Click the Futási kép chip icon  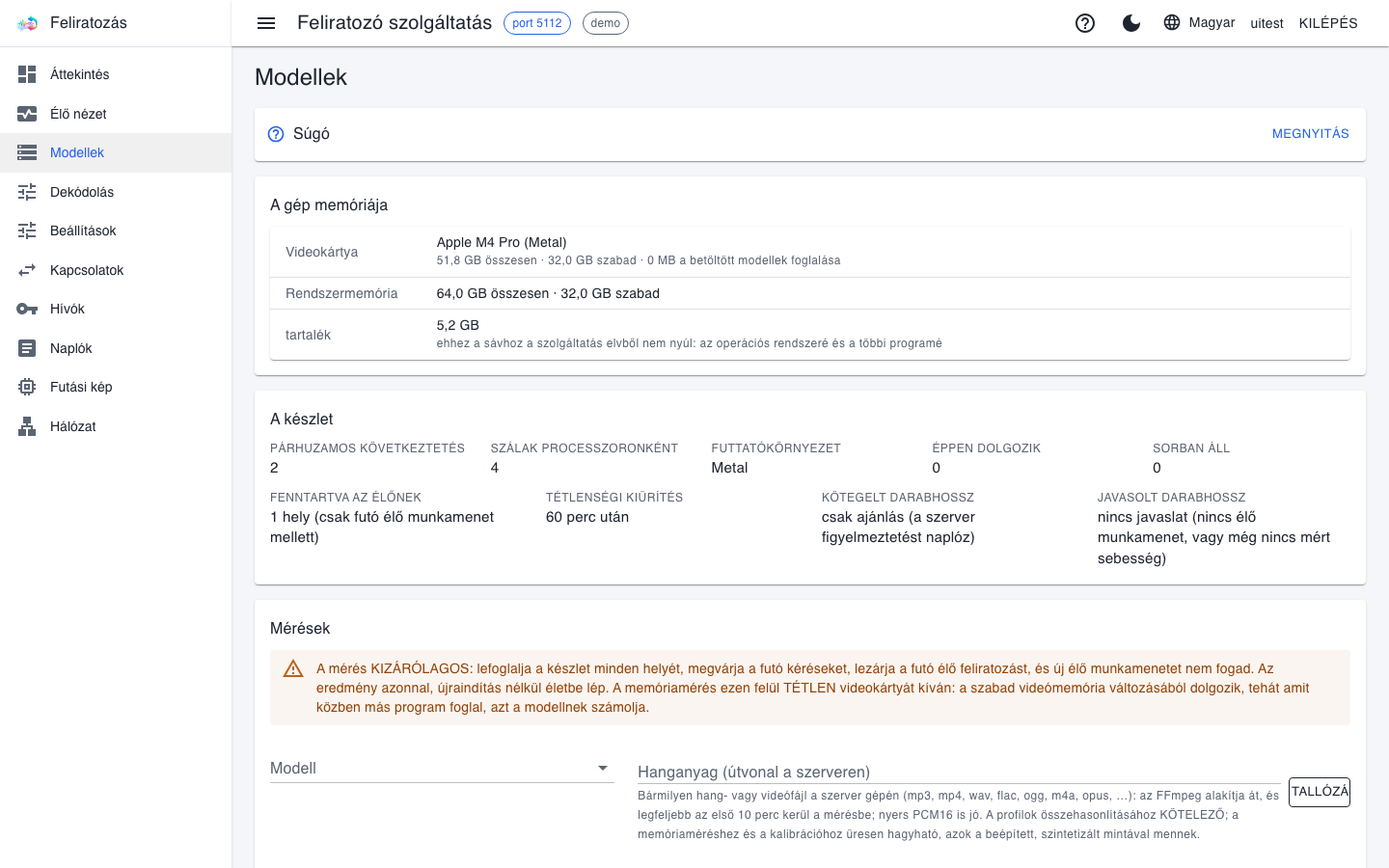[27, 387]
